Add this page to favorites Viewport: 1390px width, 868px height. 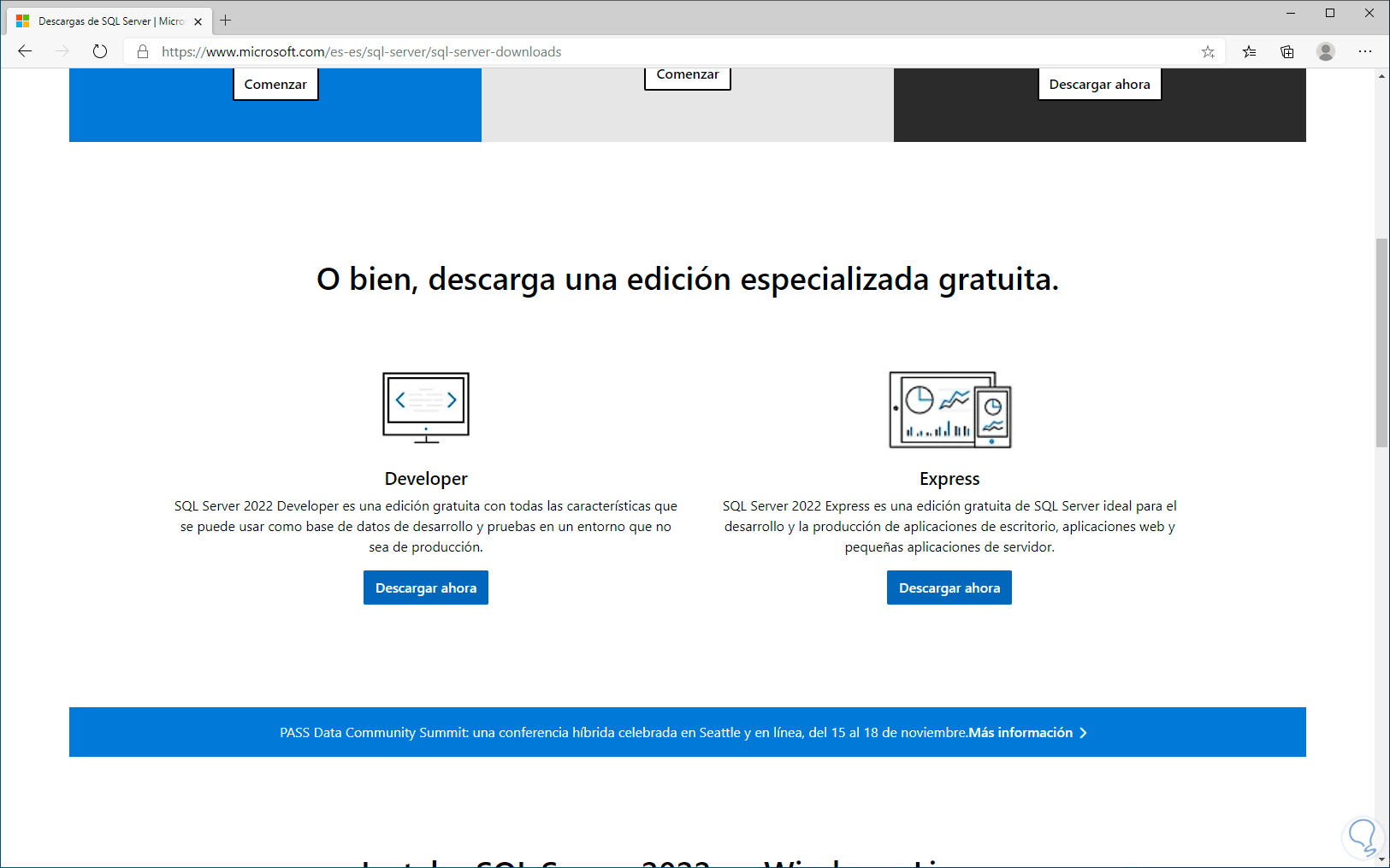pos(1208,51)
